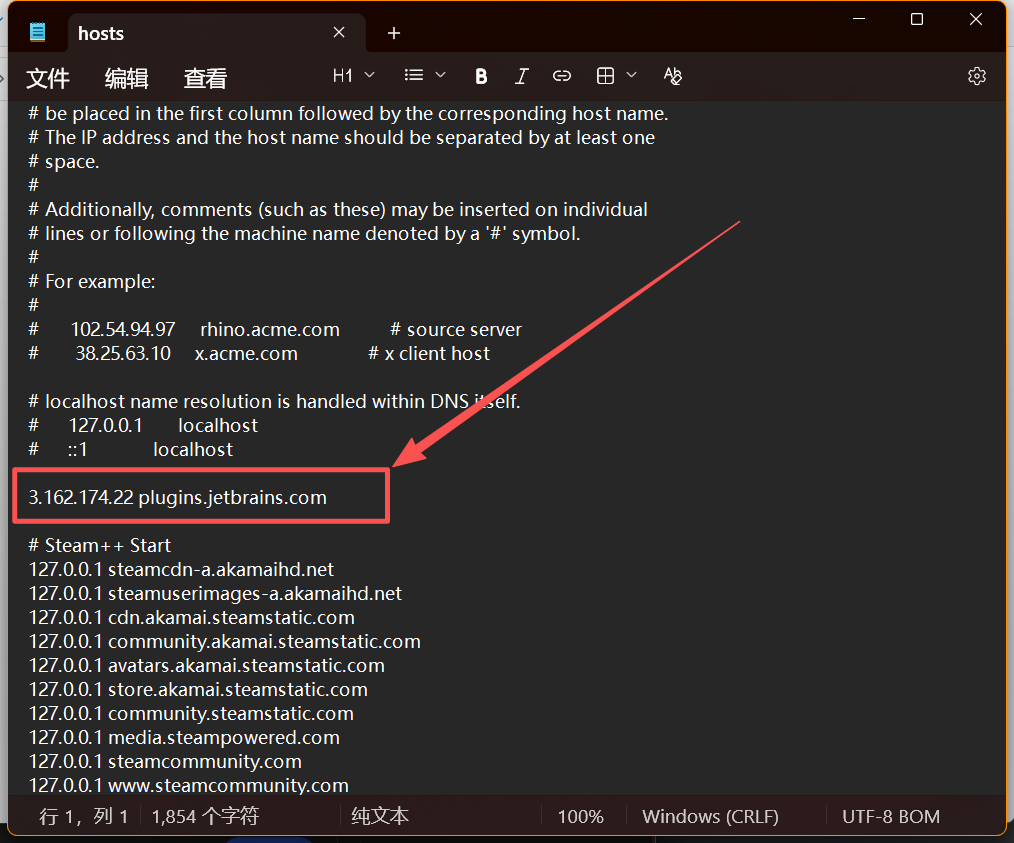Click the commented ::1 localhost line
1014x843 pixels.
point(131,450)
